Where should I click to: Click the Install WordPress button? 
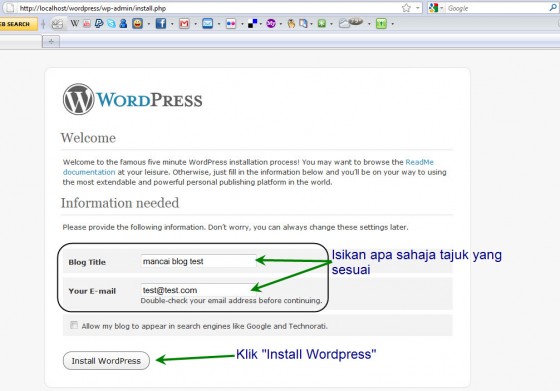click(x=106, y=361)
